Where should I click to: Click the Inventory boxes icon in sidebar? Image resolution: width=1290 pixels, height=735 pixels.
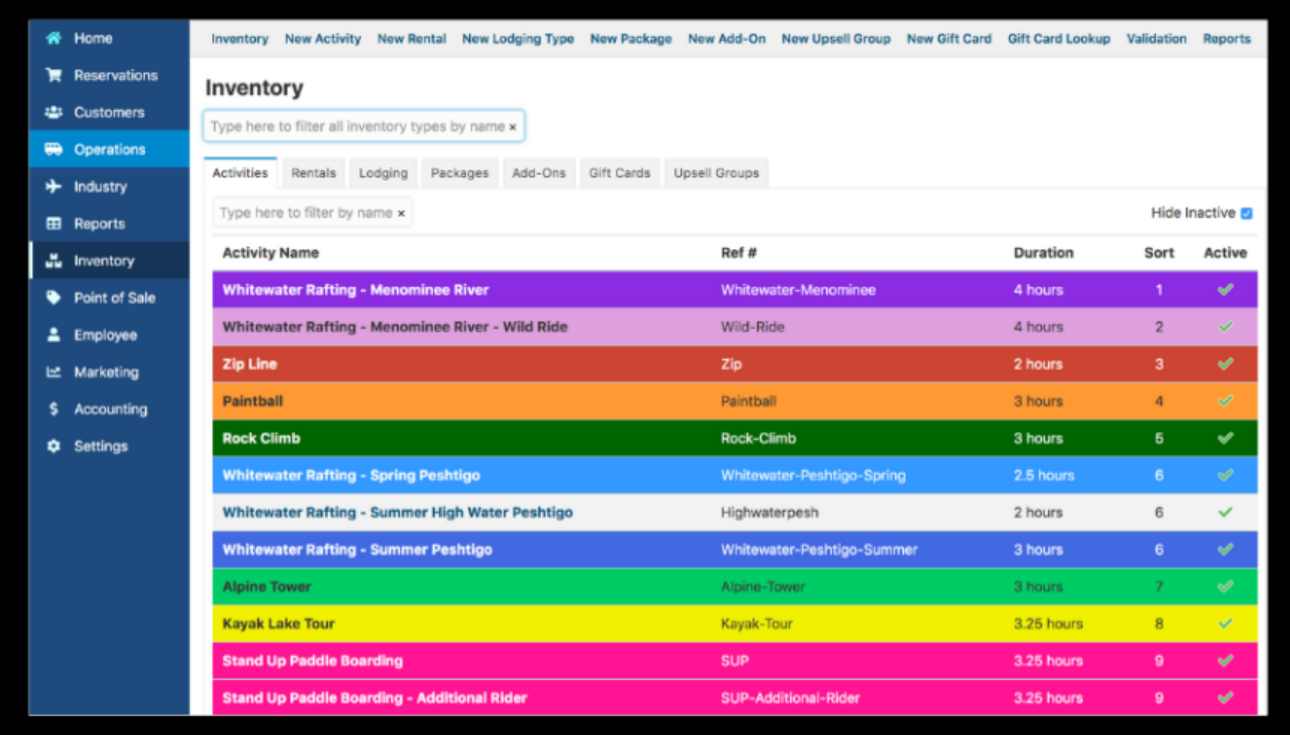tap(53, 261)
